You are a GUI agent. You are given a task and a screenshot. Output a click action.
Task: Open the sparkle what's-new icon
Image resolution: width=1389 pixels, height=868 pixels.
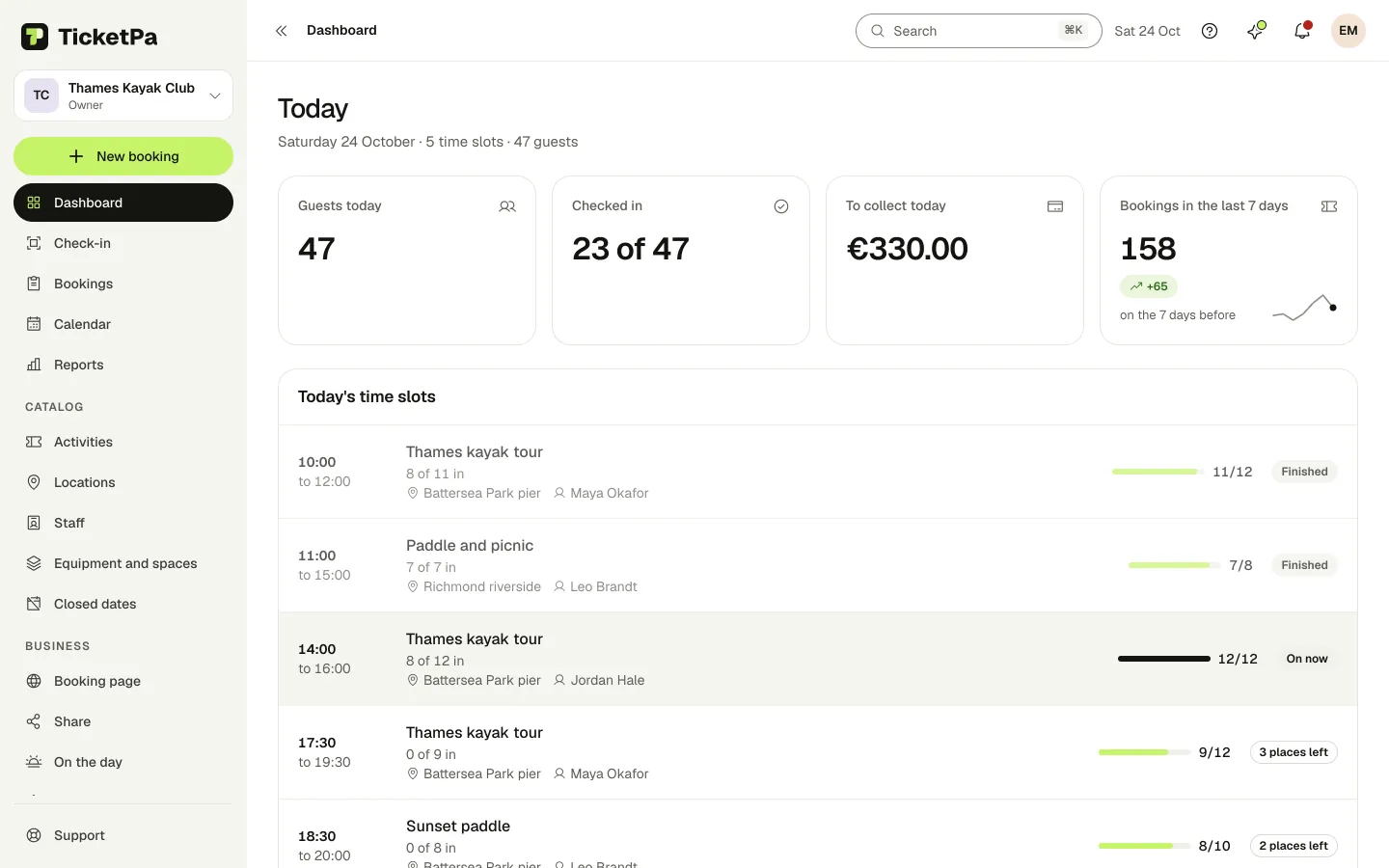click(x=1256, y=31)
